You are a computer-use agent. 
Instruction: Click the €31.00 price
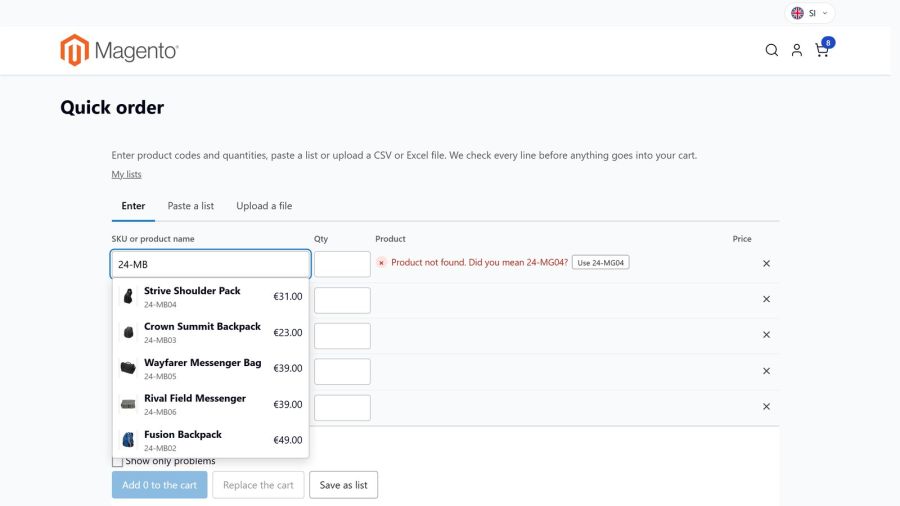pos(288,297)
